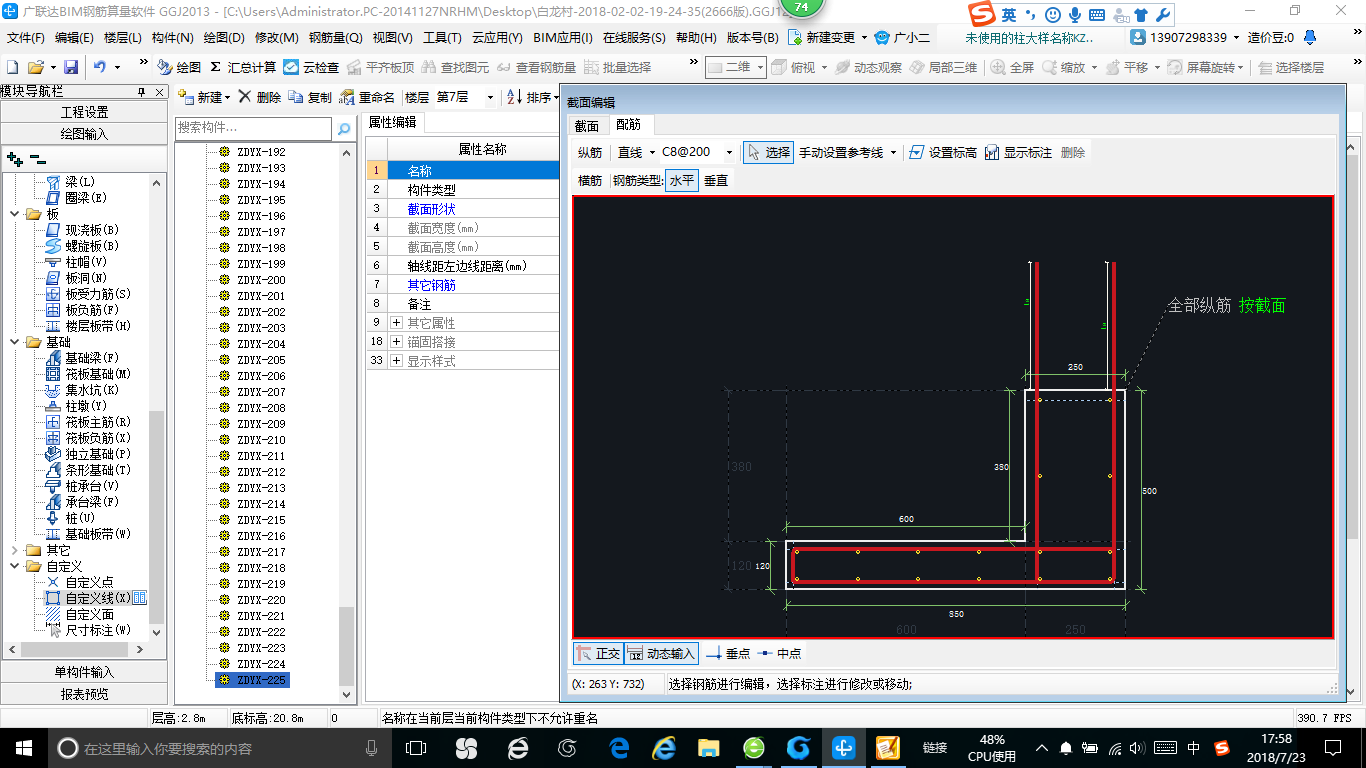The image size is (1366, 768).
Task: Pin the 模块导航栏 panel
Action: coord(142,92)
